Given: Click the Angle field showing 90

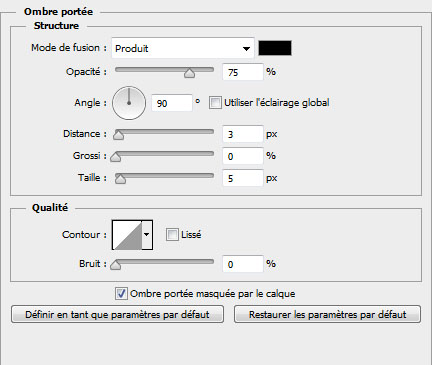Looking at the screenshot, I should click(x=172, y=103).
